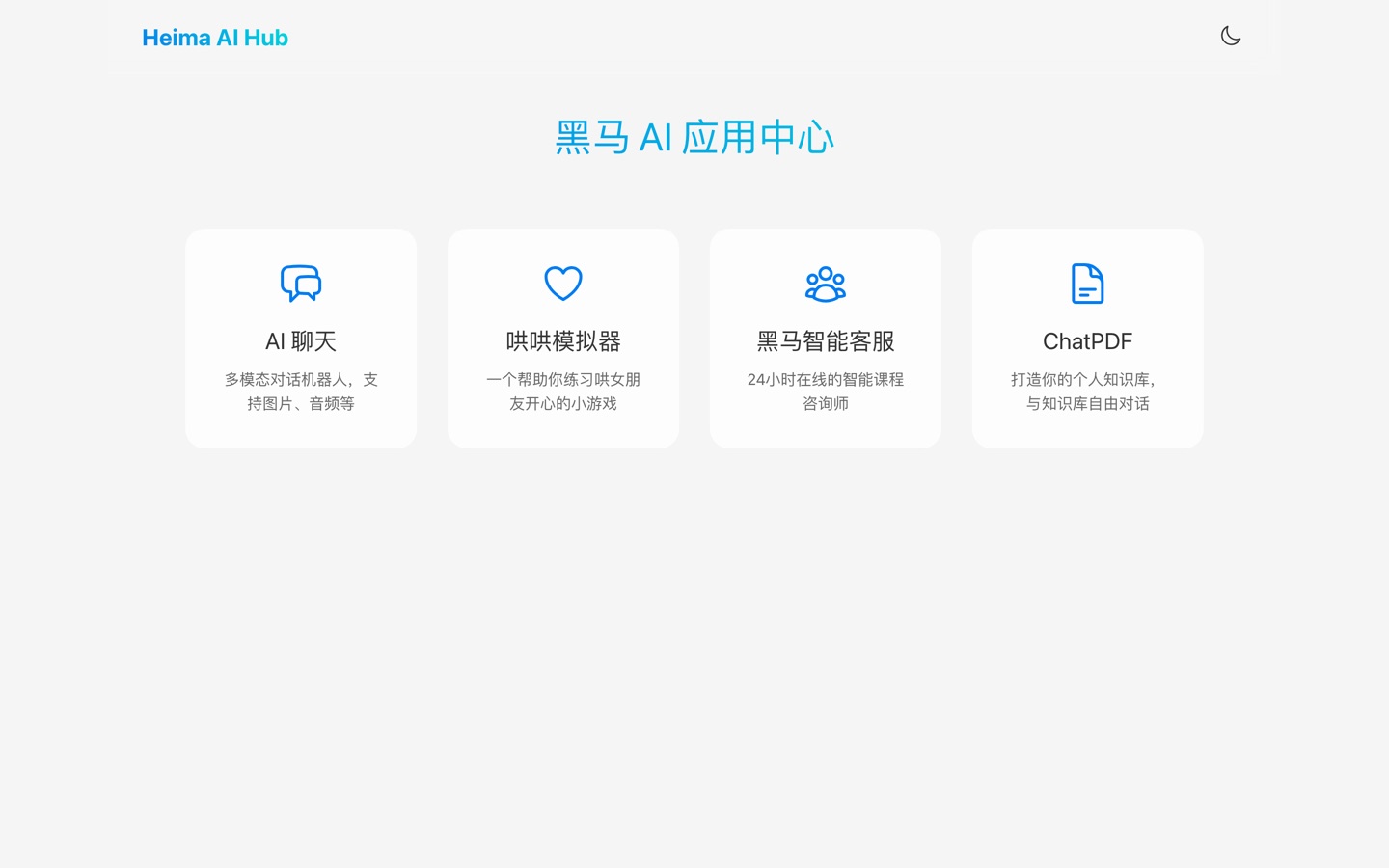
Task: Click the 24小时在线的智能课程咨询师 description
Action: (826, 392)
